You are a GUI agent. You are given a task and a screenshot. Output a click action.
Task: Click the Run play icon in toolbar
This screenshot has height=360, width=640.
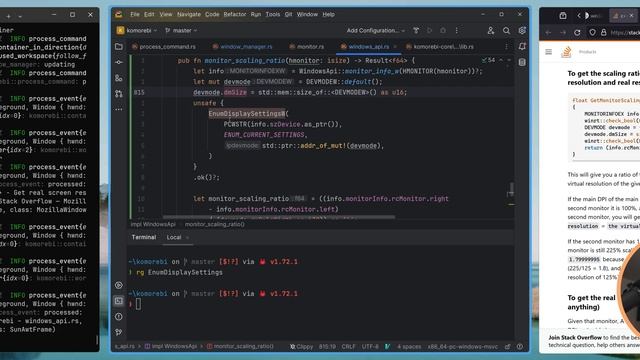click(x=429, y=31)
